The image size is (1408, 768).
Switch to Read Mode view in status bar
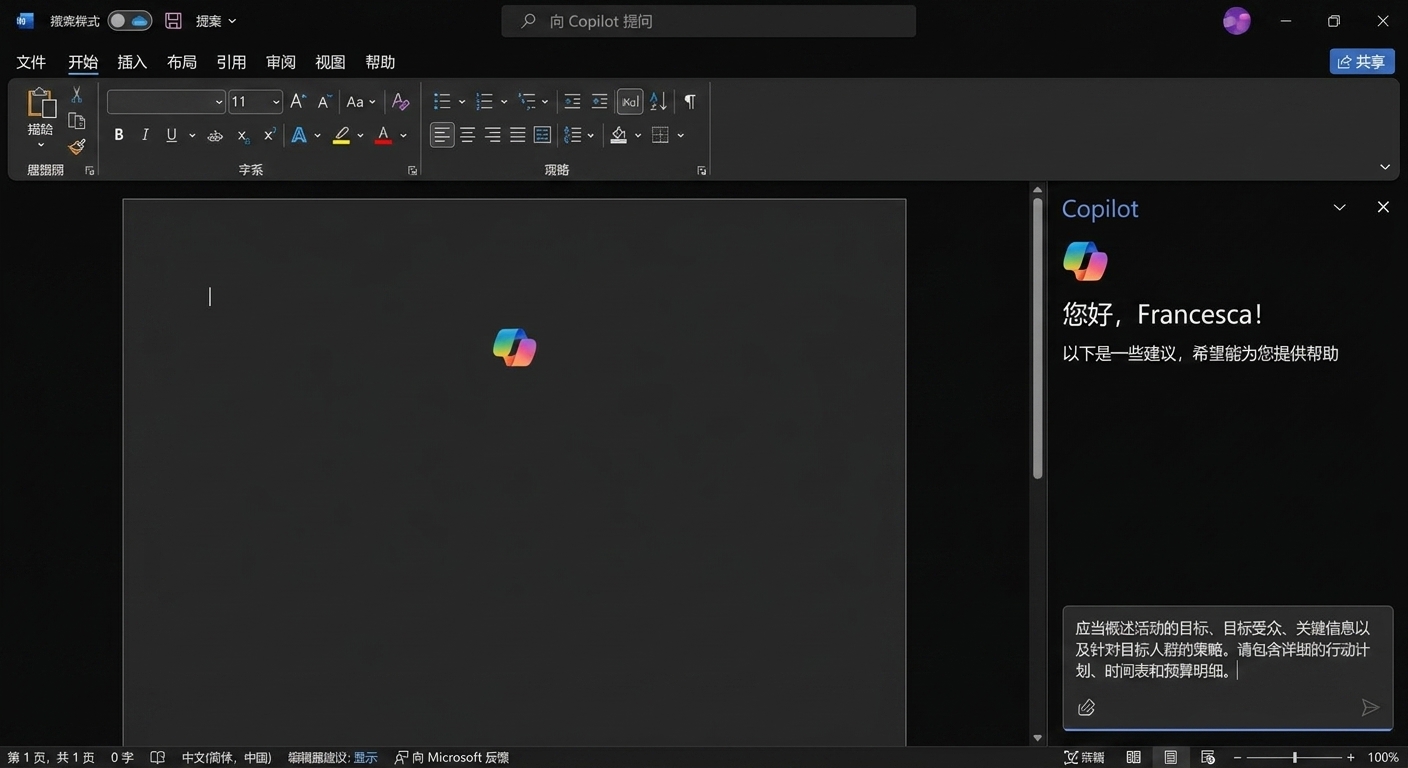pyautogui.click(x=1133, y=758)
